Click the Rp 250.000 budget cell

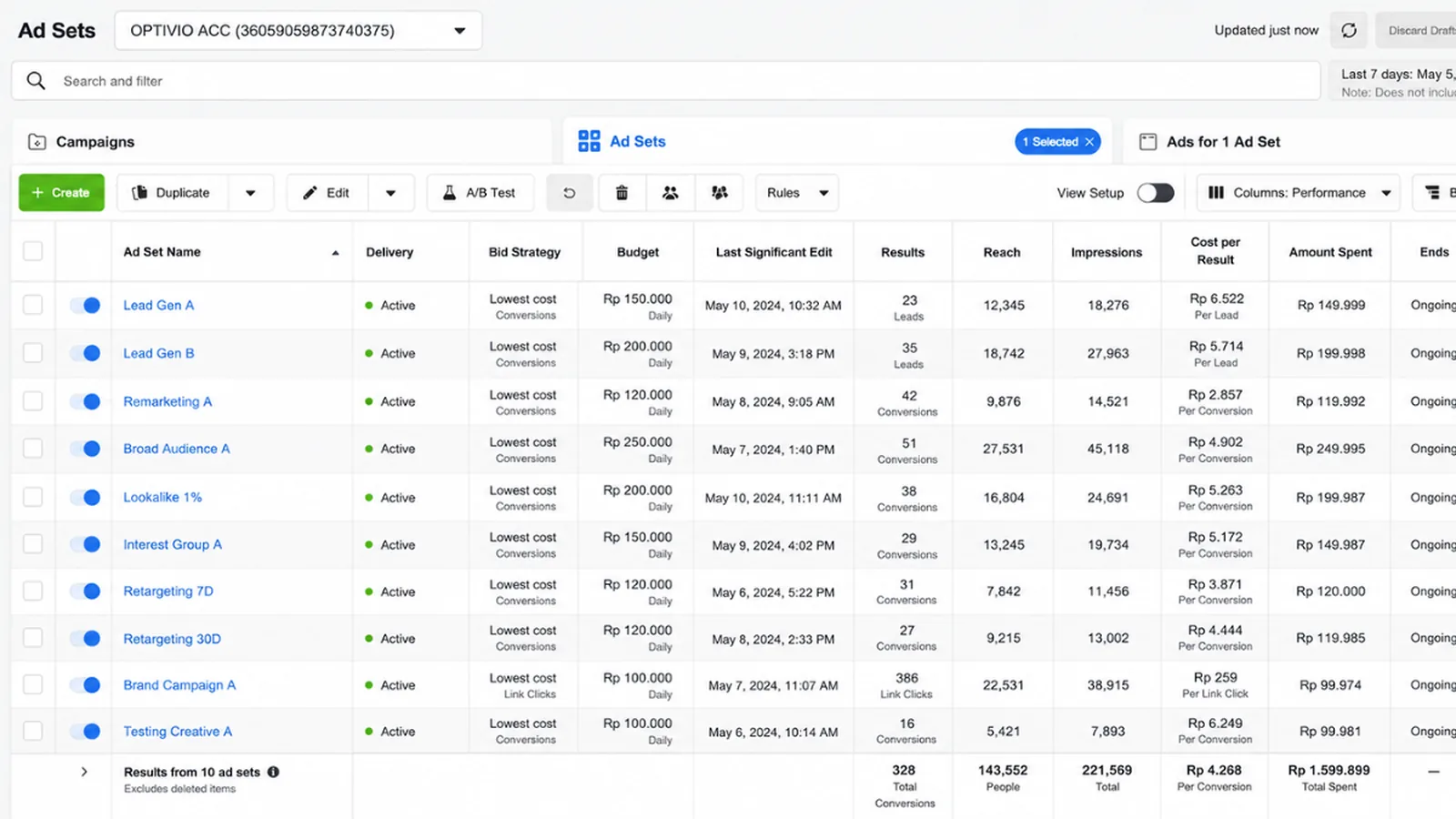pos(637,450)
